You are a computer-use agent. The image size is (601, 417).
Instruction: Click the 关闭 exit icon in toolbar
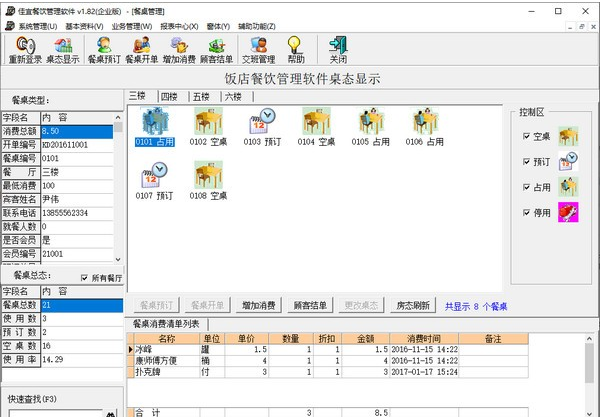tap(338, 50)
